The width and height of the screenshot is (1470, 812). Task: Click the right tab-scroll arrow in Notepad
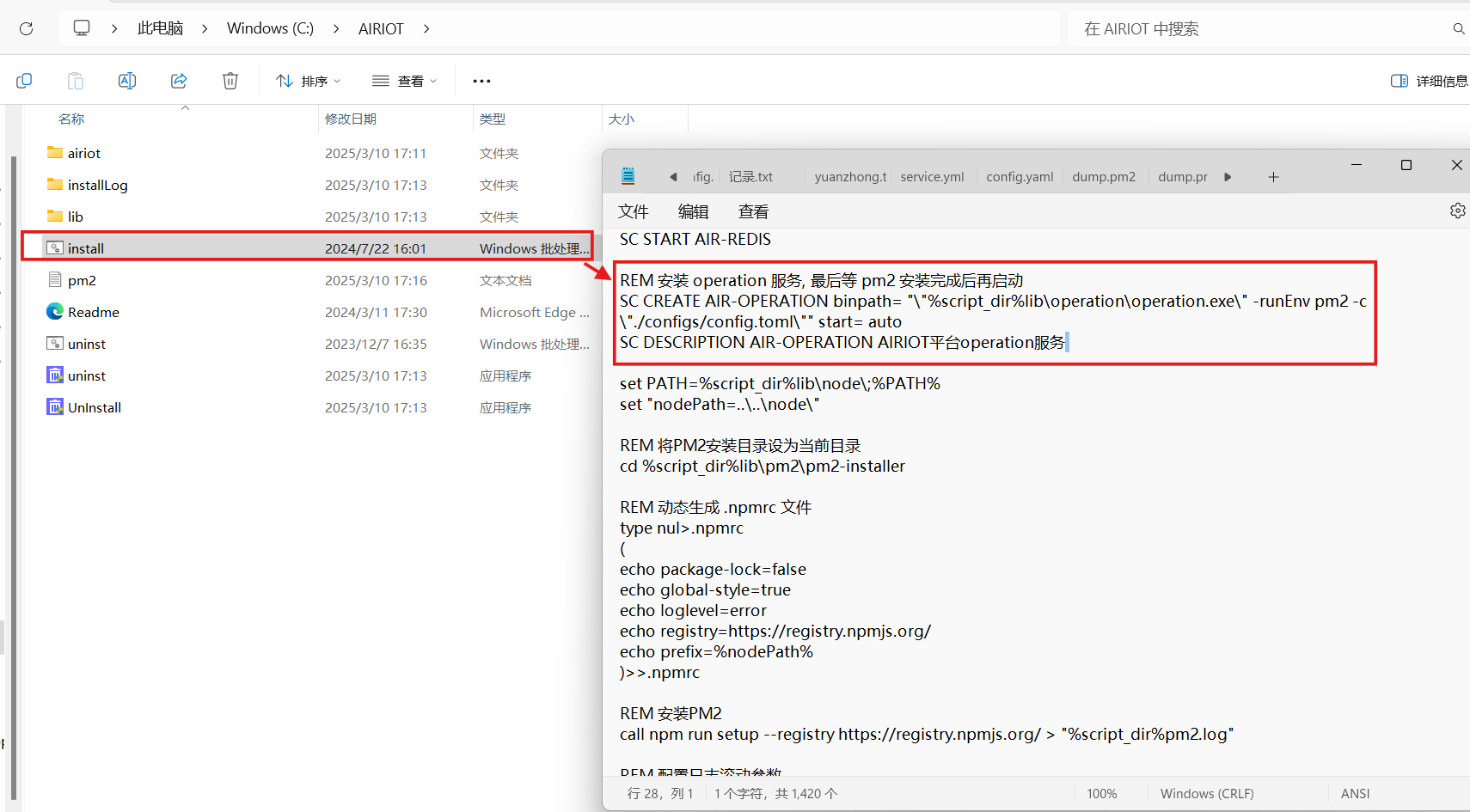pos(1228,176)
